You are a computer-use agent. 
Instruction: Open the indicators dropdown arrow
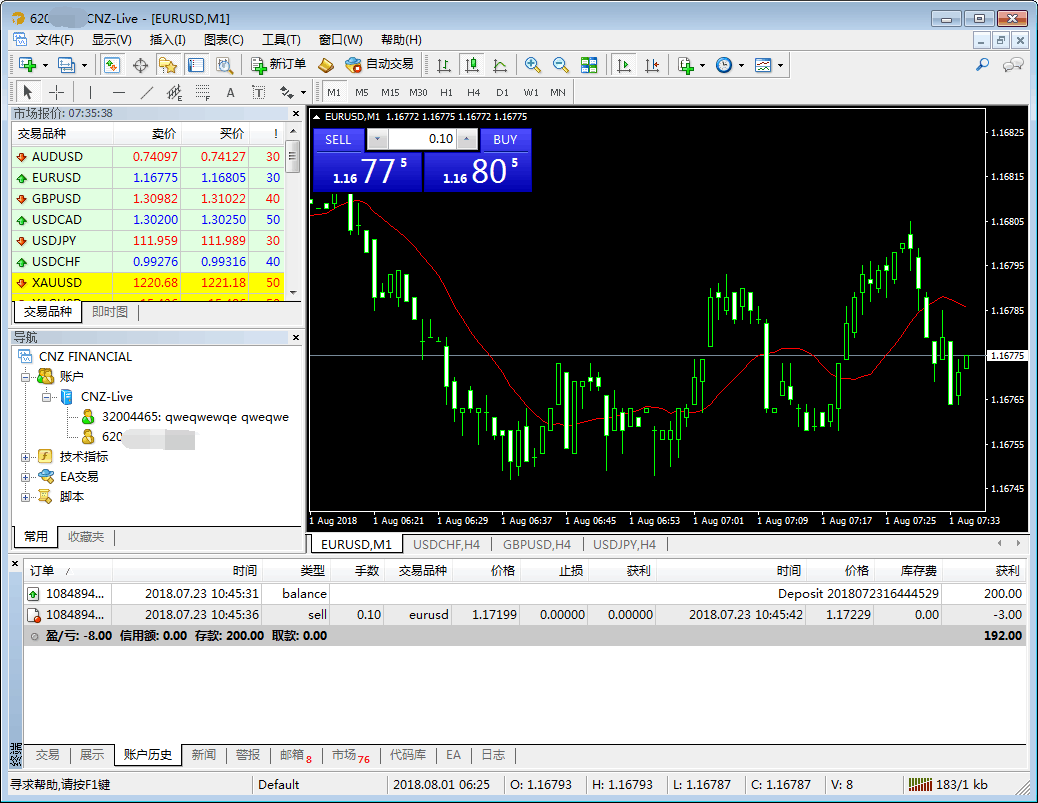[x=702, y=65]
